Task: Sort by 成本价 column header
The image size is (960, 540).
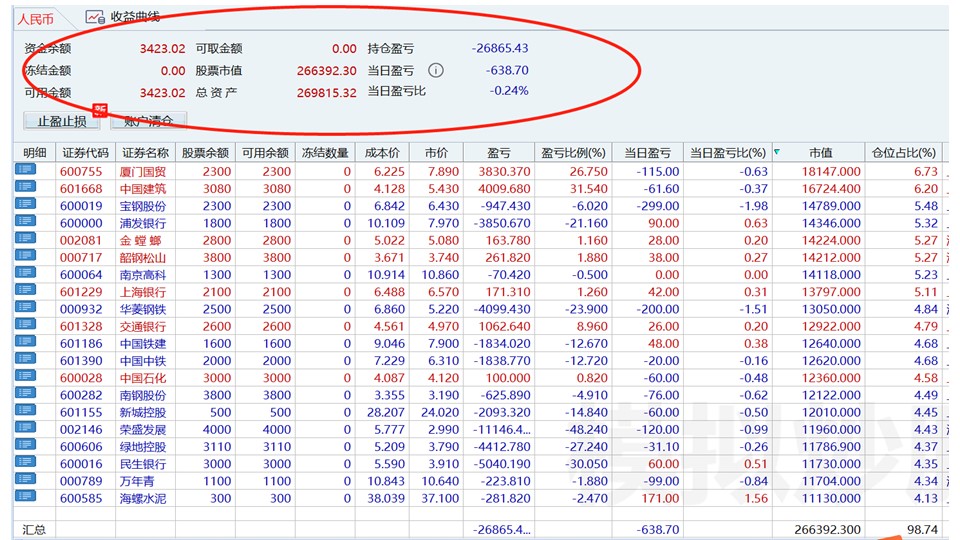Action: pyautogui.click(x=382, y=152)
